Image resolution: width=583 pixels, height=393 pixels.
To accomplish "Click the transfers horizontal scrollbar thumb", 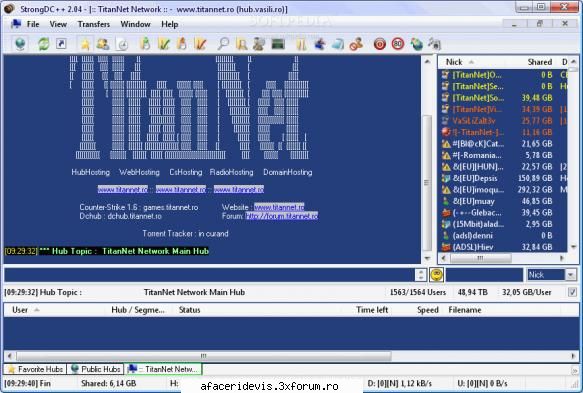I will click(x=204, y=356).
